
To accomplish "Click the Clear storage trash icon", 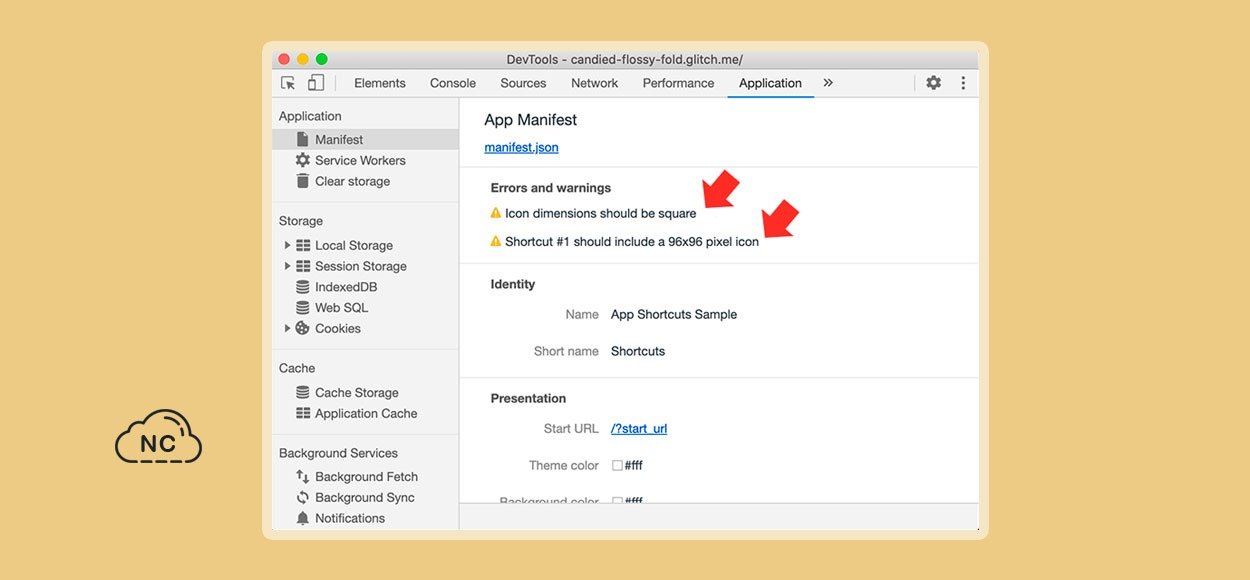I will 303,181.
